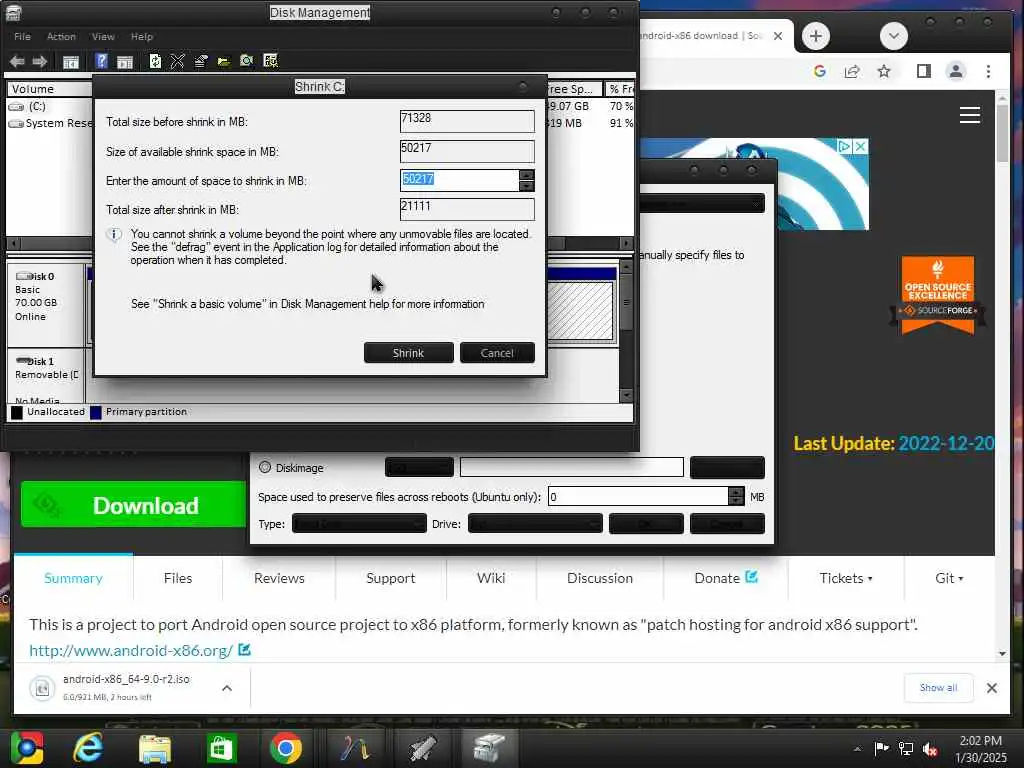Viewport: 1024px width, 768px height.
Task: Click the Delete X icon in toolbar
Action: [x=177, y=61]
